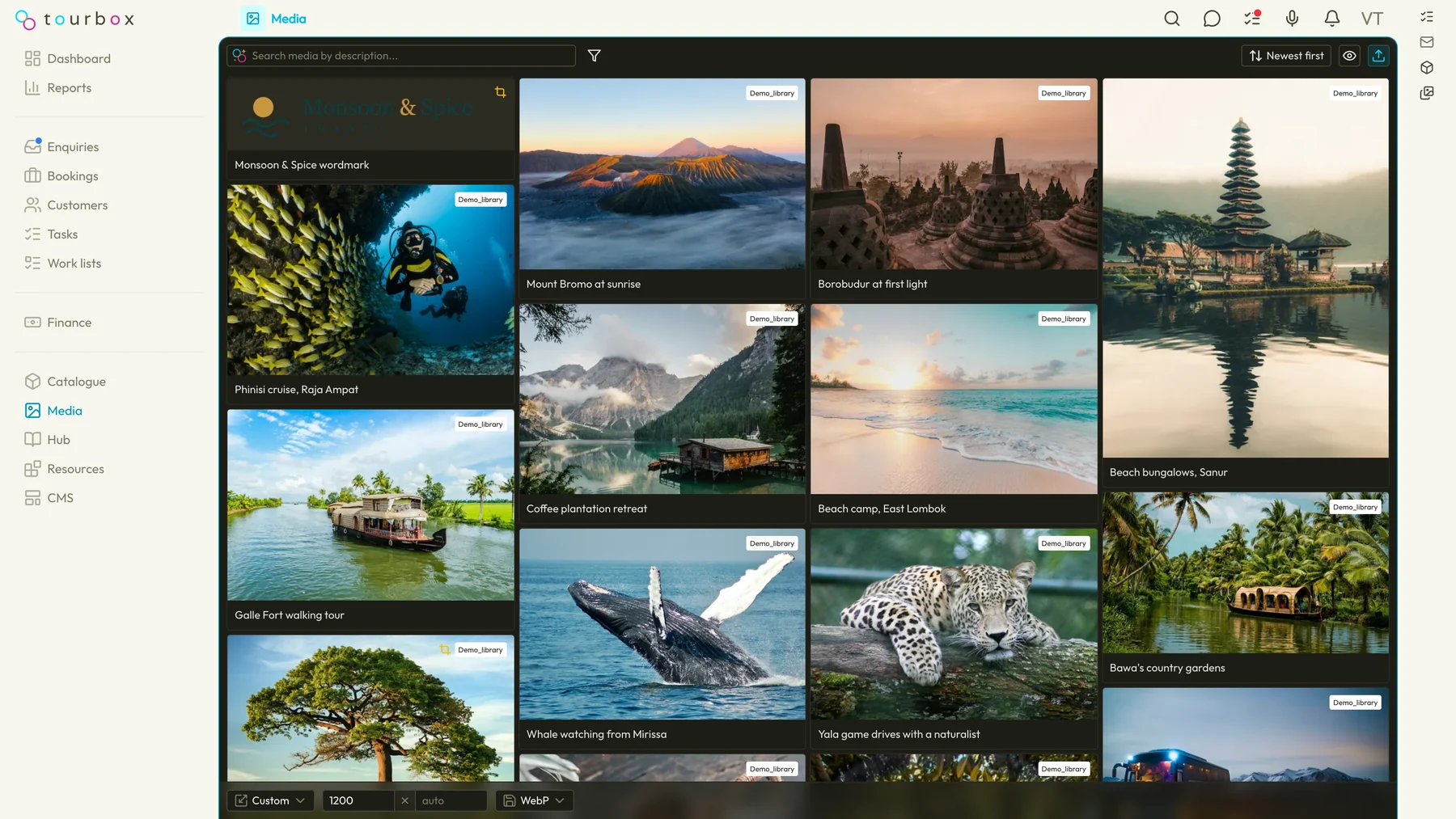This screenshot has height=819, width=1456.
Task: Open the filter funnel icon
Action: pyautogui.click(x=594, y=56)
